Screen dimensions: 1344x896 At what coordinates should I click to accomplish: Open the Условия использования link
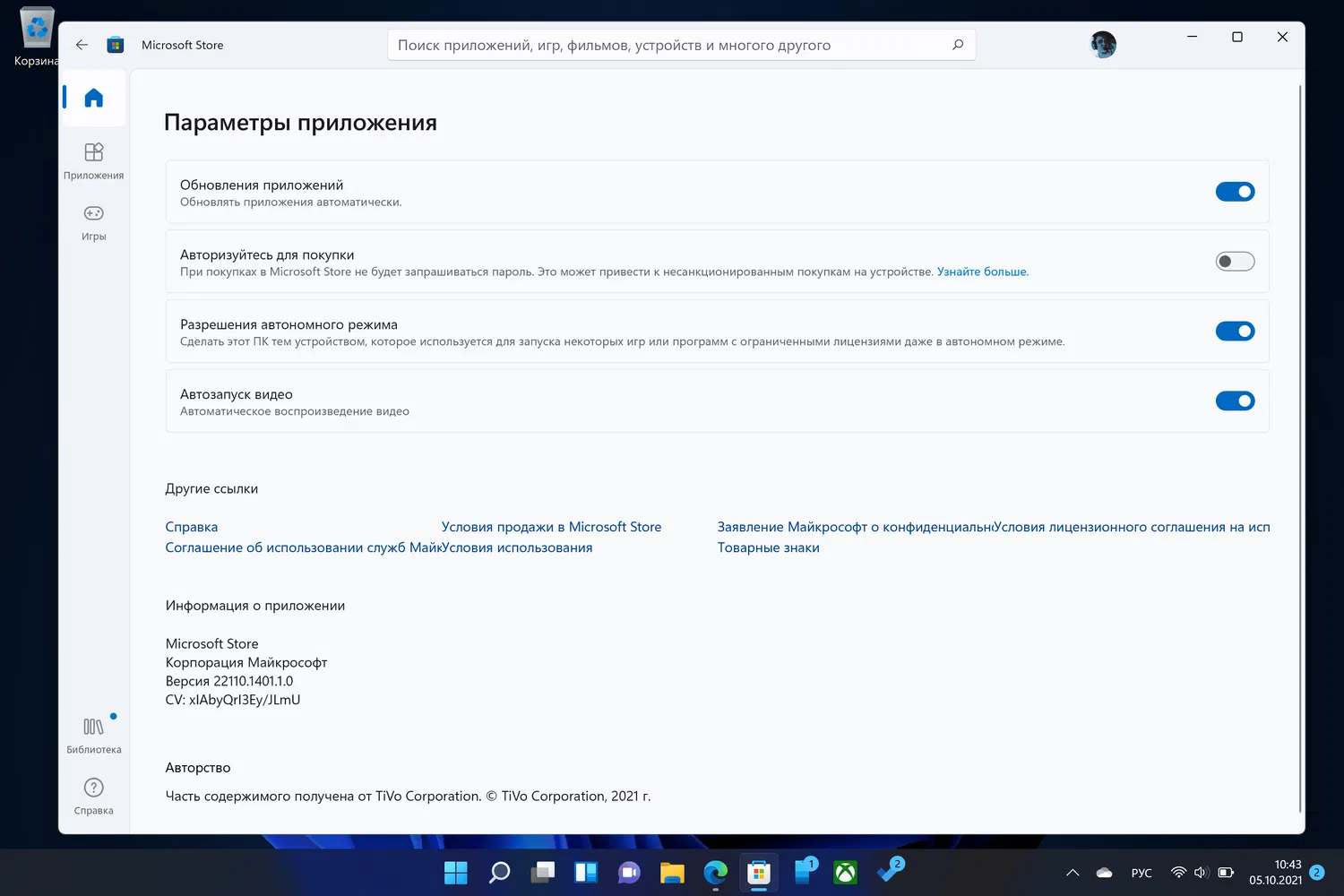[x=517, y=547]
